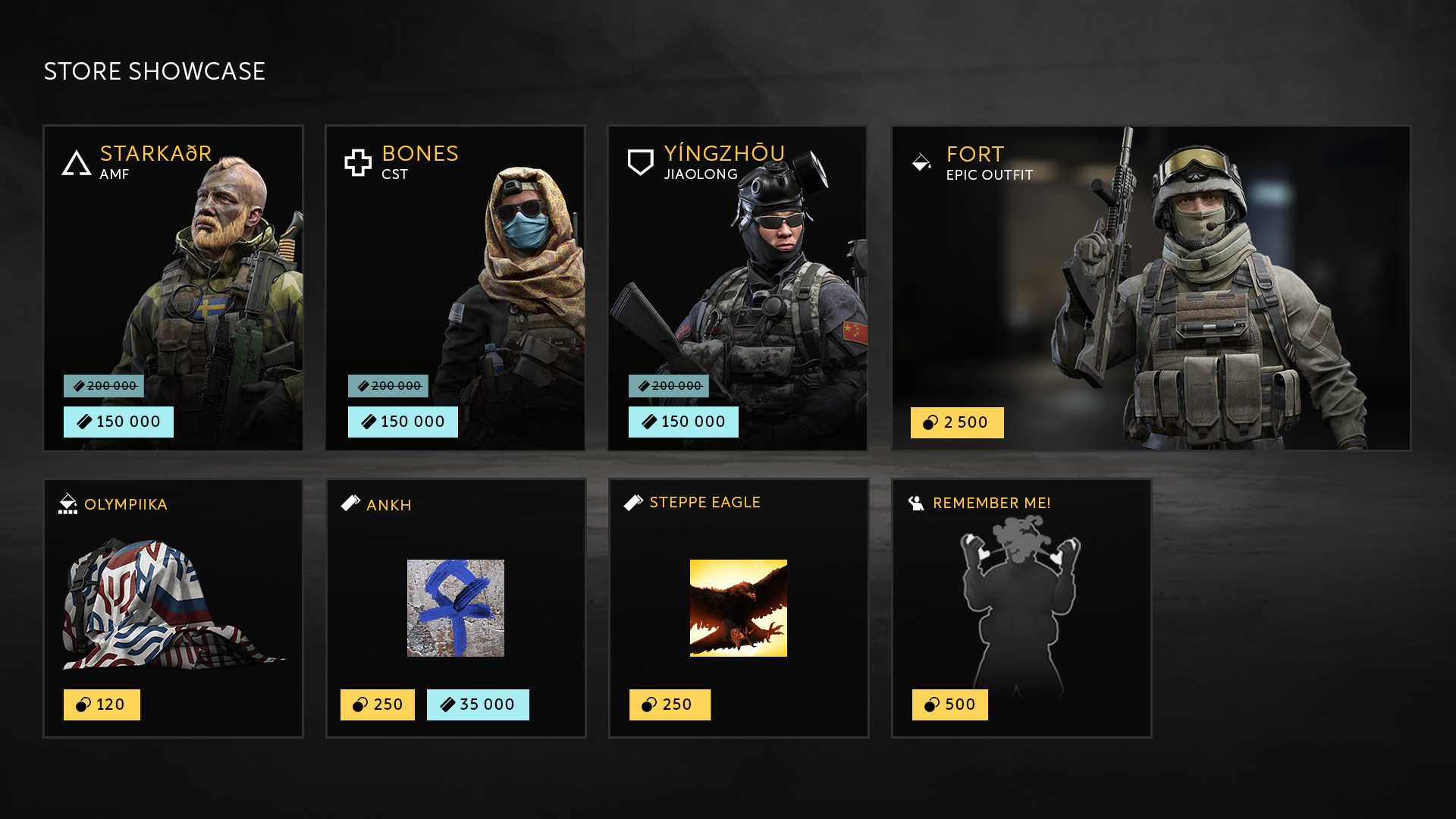1456x819 pixels.
Task: Buy Yíngzhōu for 150 000 credits
Action: tap(683, 422)
